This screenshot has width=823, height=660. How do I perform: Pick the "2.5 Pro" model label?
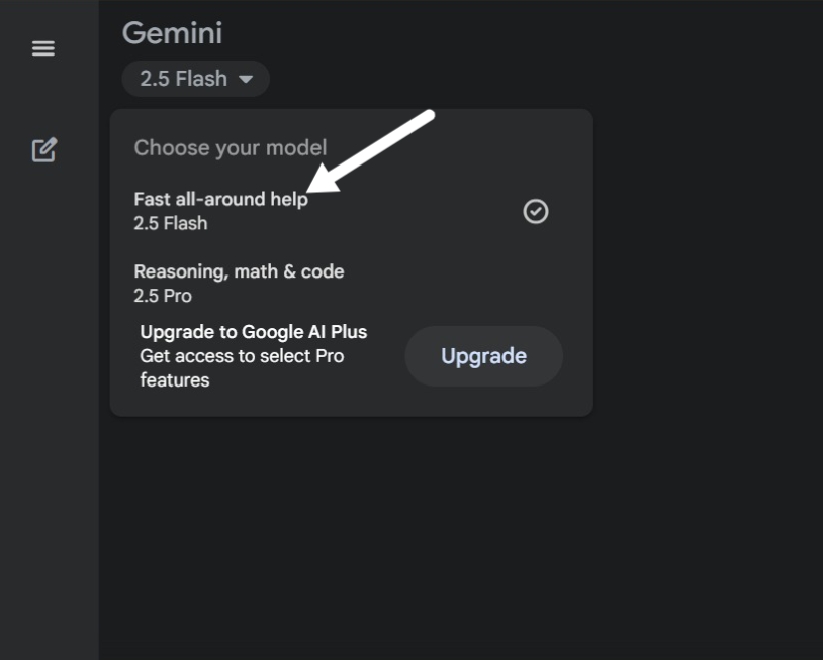pos(162,296)
